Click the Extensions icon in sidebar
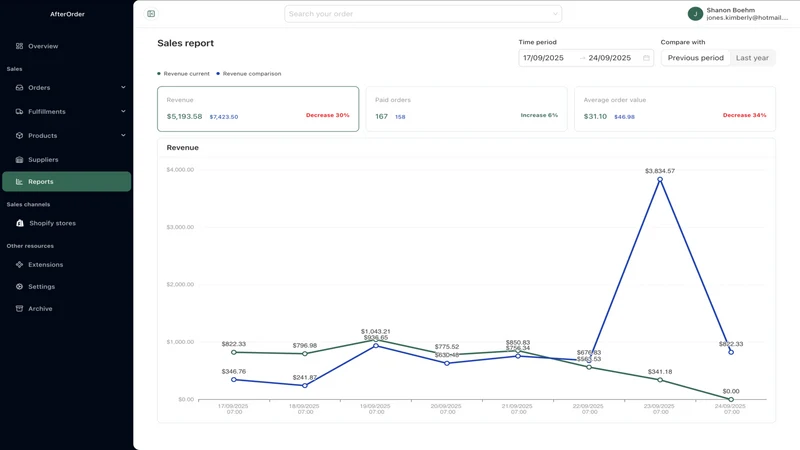Screen dimensions: 800x450 19,265
